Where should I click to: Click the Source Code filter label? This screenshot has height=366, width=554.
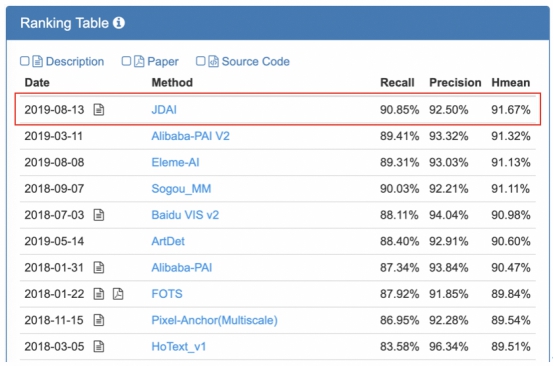click(x=255, y=61)
